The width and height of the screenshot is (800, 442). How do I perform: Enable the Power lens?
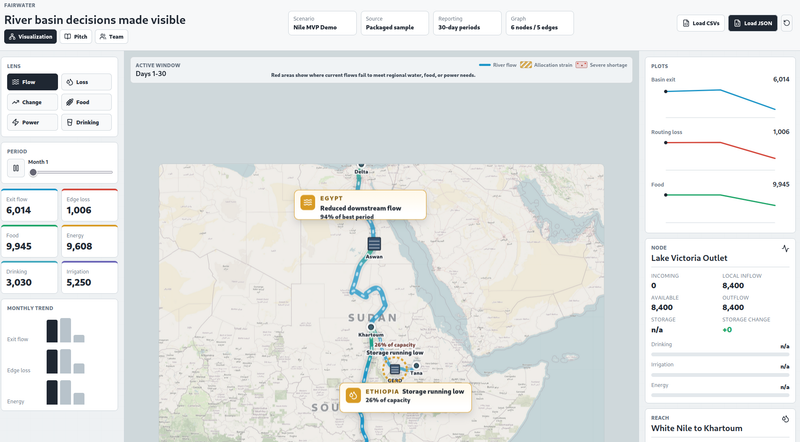tap(32, 122)
